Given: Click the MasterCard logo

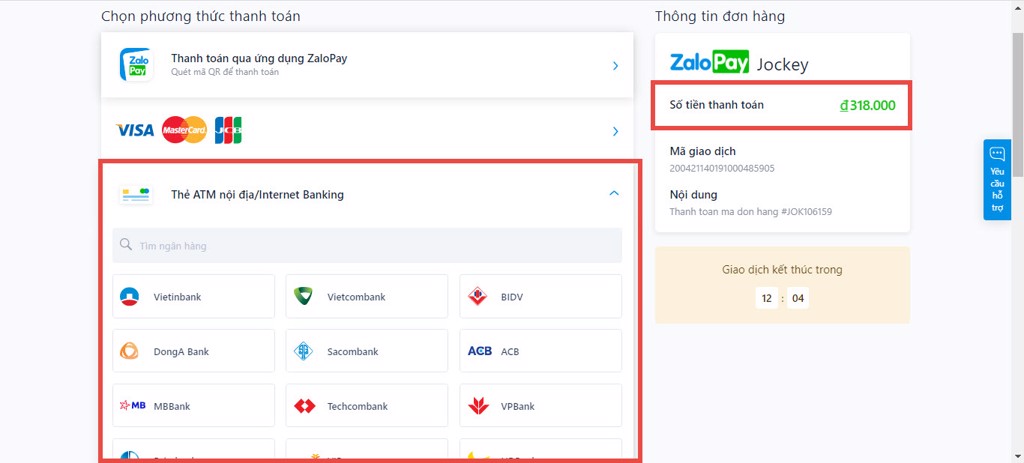Looking at the screenshot, I should click(184, 130).
